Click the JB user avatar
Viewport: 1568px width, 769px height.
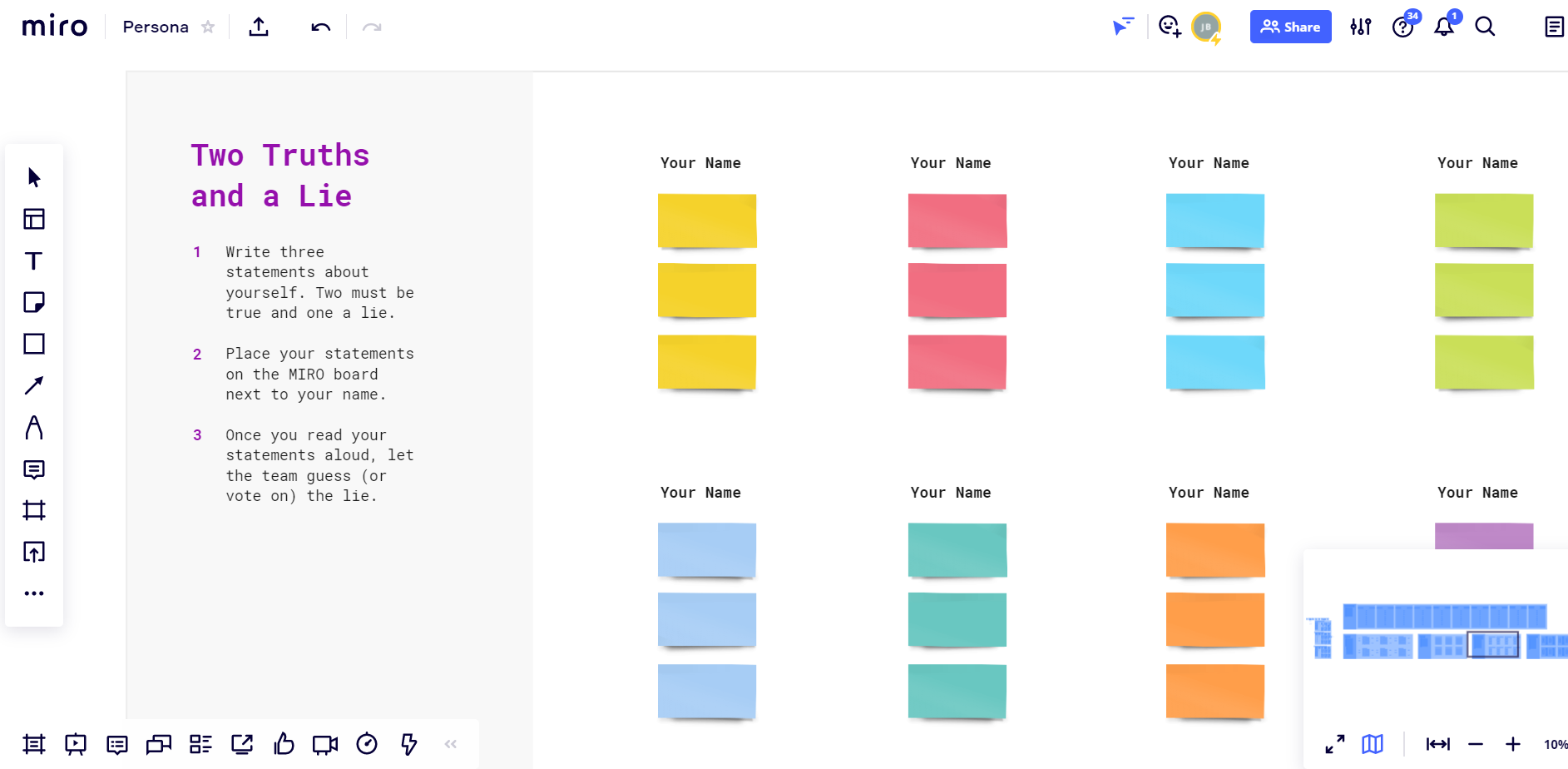pyautogui.click(x=1206, y=27)
